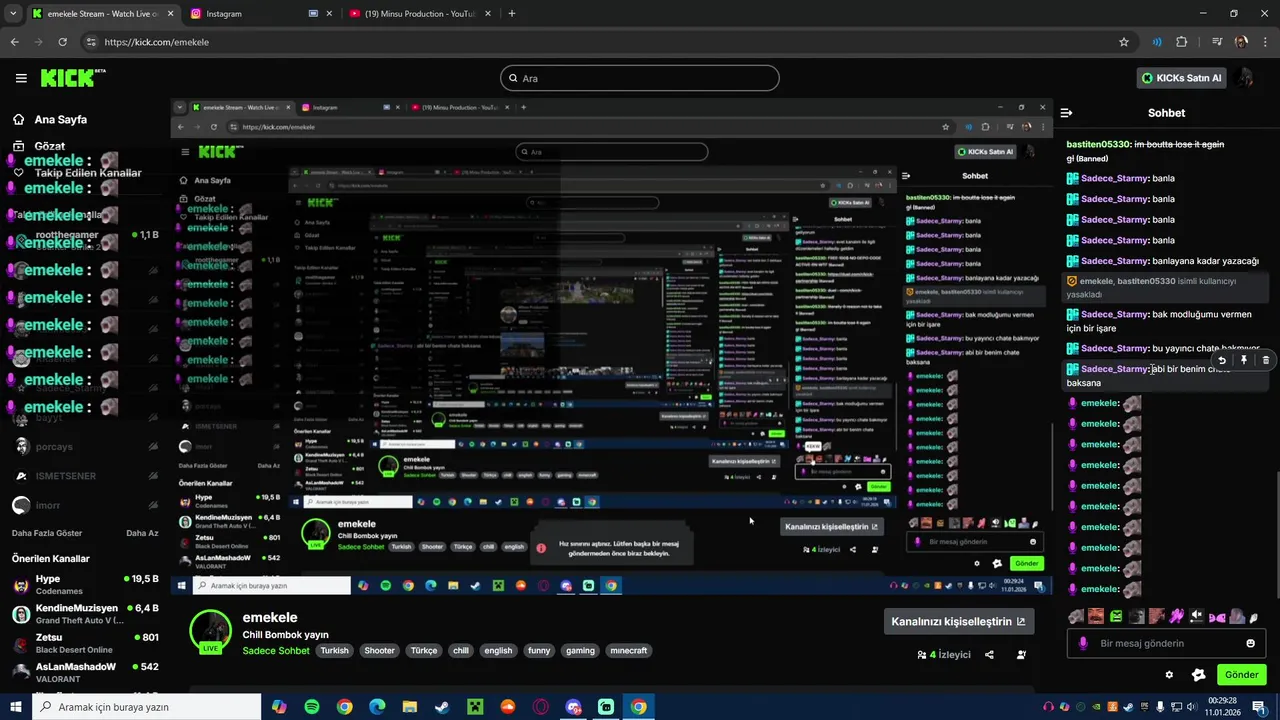Image resolution: width=1280 pixels, height=720 pixels.
Task: Click the KICKs Satın Al button
Action: click(1182, 78)
